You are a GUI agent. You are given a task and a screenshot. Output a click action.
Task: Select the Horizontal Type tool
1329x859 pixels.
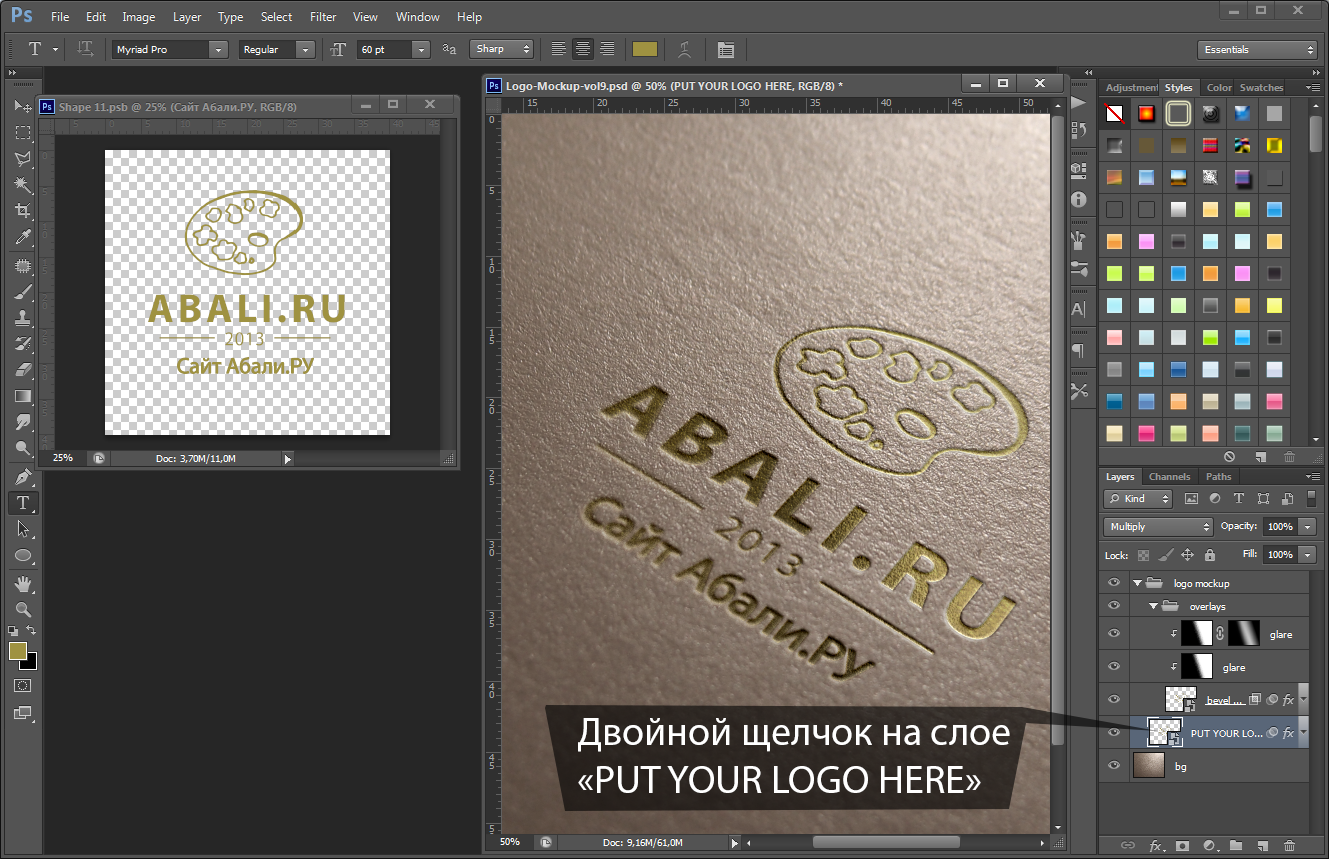22,503
